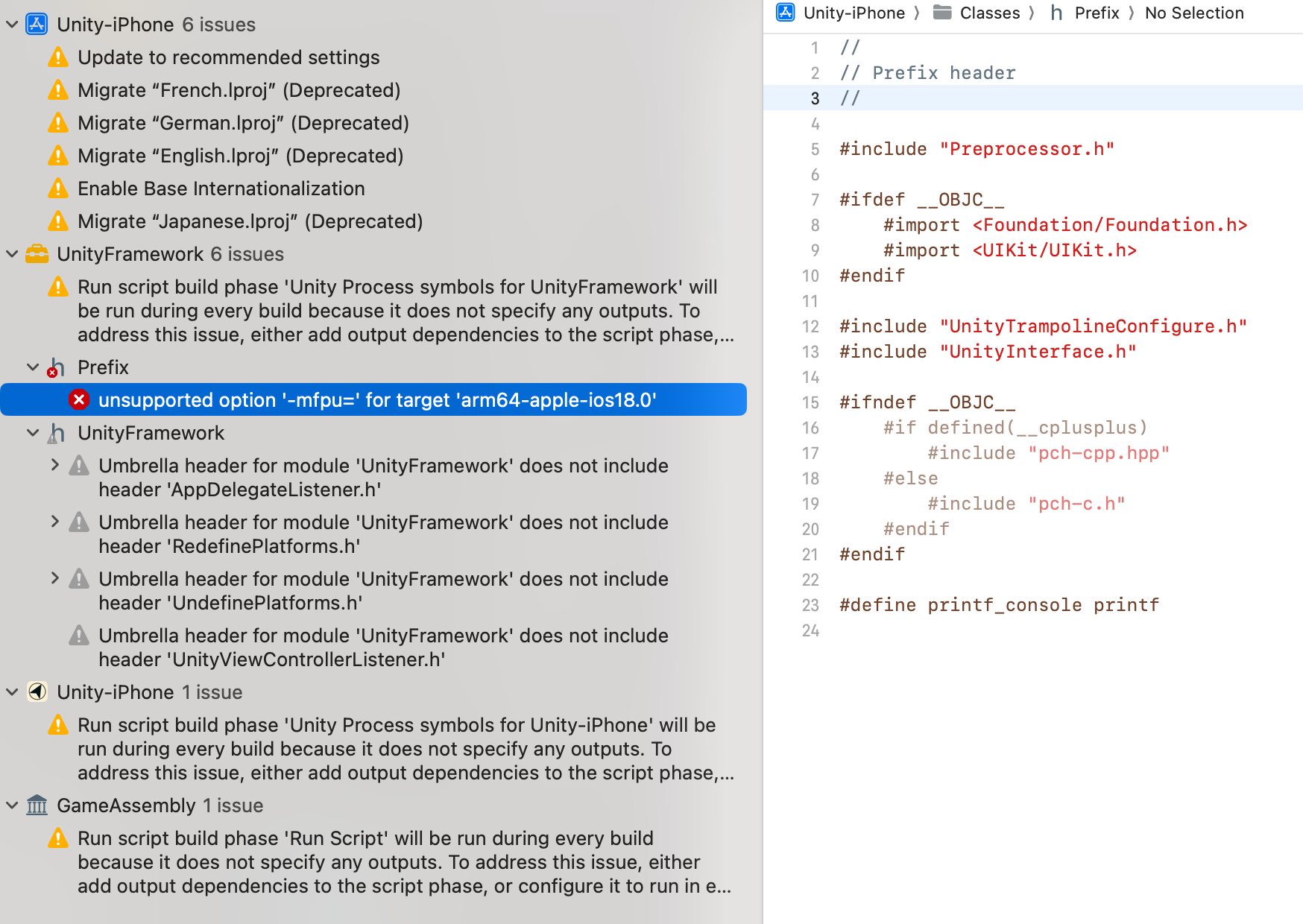Click the warning triangle beside Update to recommended settings

pyautogui.click(x=57, y=57)
